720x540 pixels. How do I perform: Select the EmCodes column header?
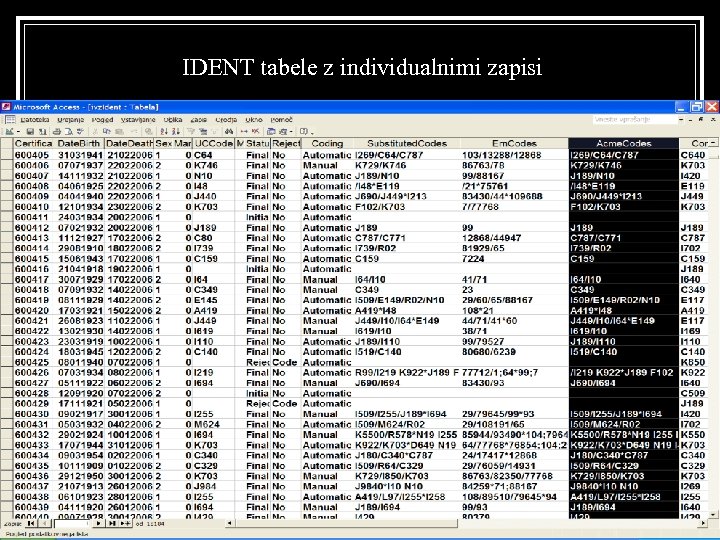pyautogui.click(x=514, y=143)
